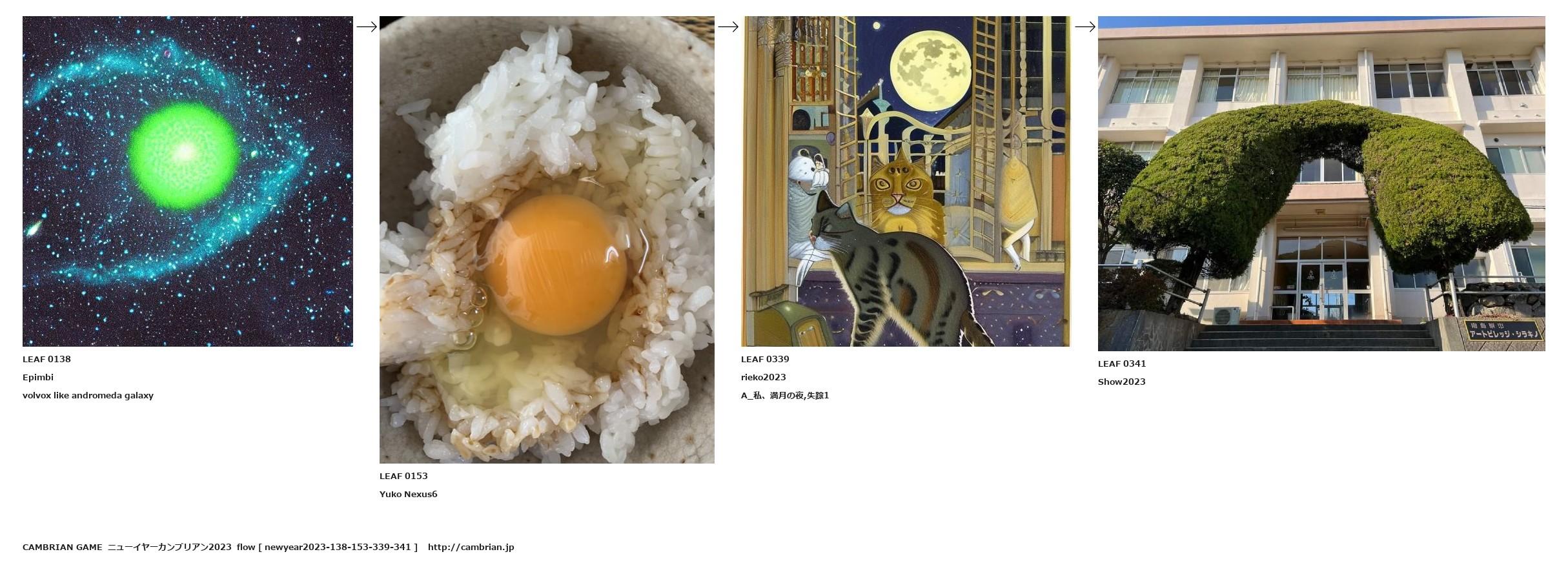This screenshot has width=1568, height=563.
Task: Click the arrow before the topiary building photo
Action: [x=1085, y=26]
